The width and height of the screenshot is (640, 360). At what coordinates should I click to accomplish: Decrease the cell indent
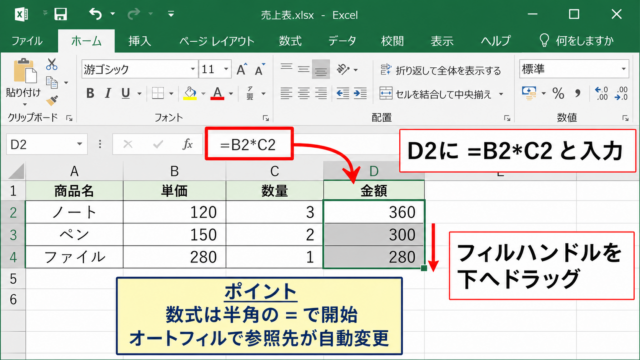tap(343, 93)
